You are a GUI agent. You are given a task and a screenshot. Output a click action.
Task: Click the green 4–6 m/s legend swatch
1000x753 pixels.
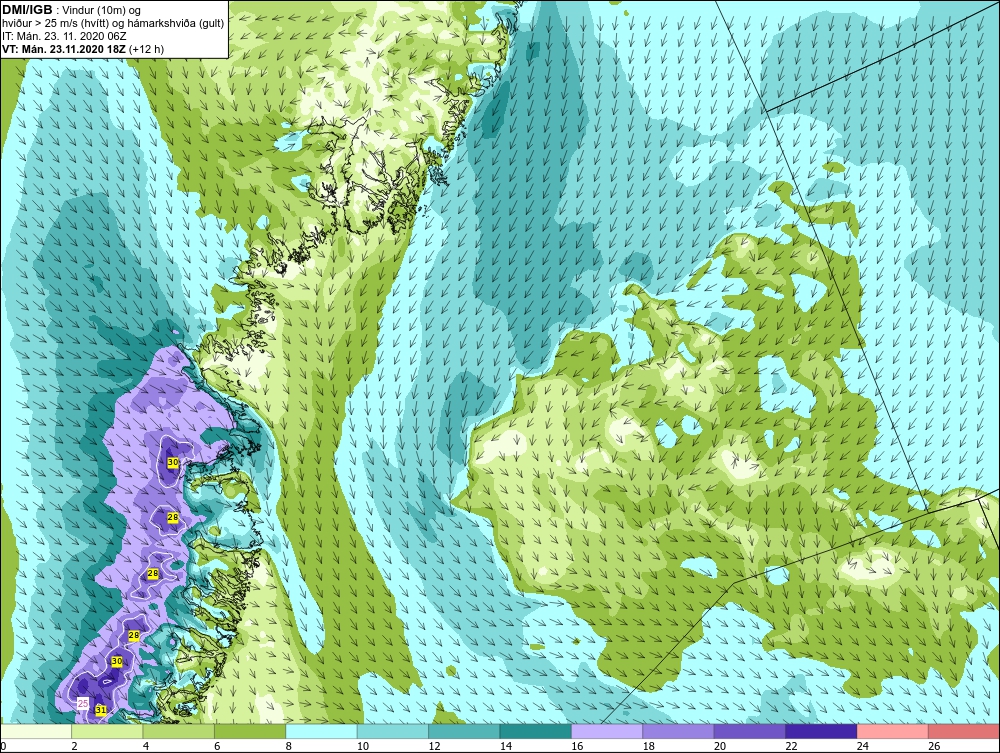[179, 731]
